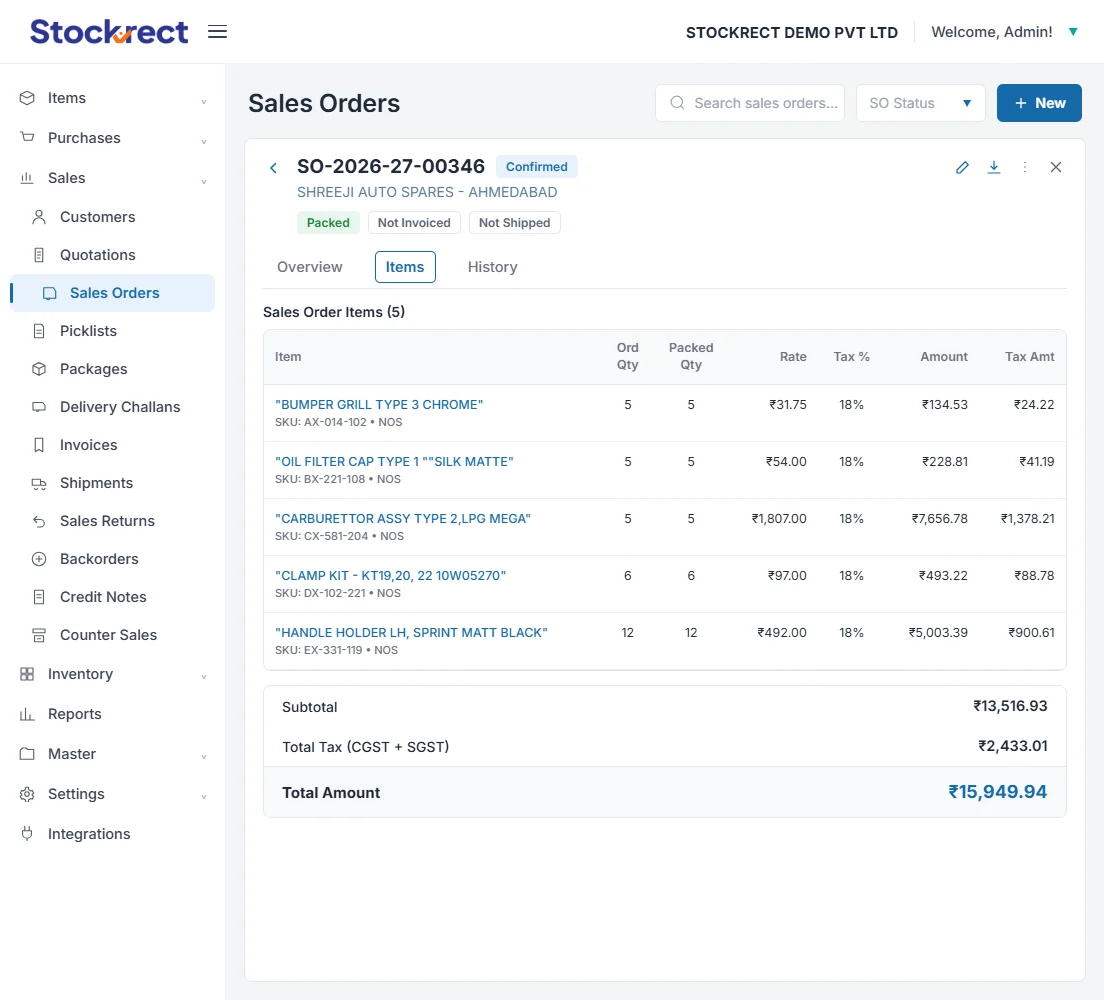The height and width of the screenshot is (1000, 1104).
Task: Open the three-dot more options menu
Action: click(1025, 167)
